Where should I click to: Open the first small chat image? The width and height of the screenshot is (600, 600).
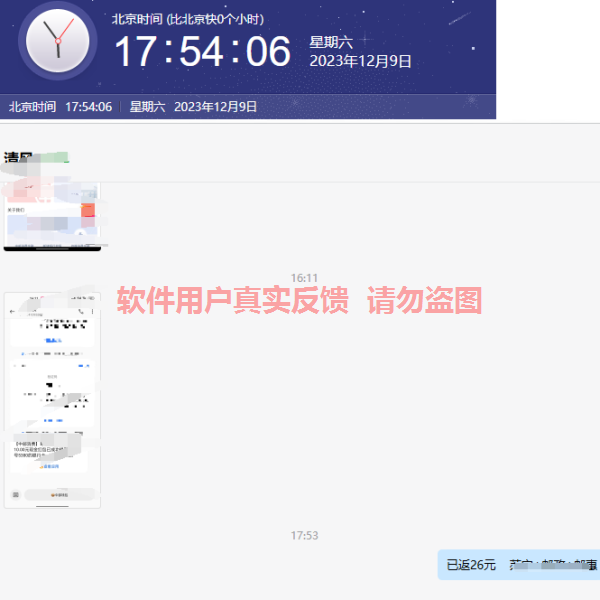52,215
